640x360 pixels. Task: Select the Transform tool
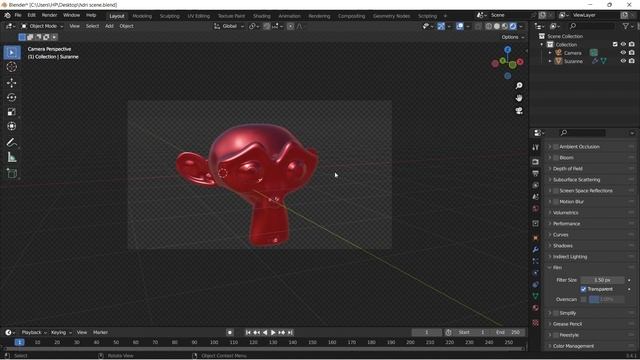point(12,126)
